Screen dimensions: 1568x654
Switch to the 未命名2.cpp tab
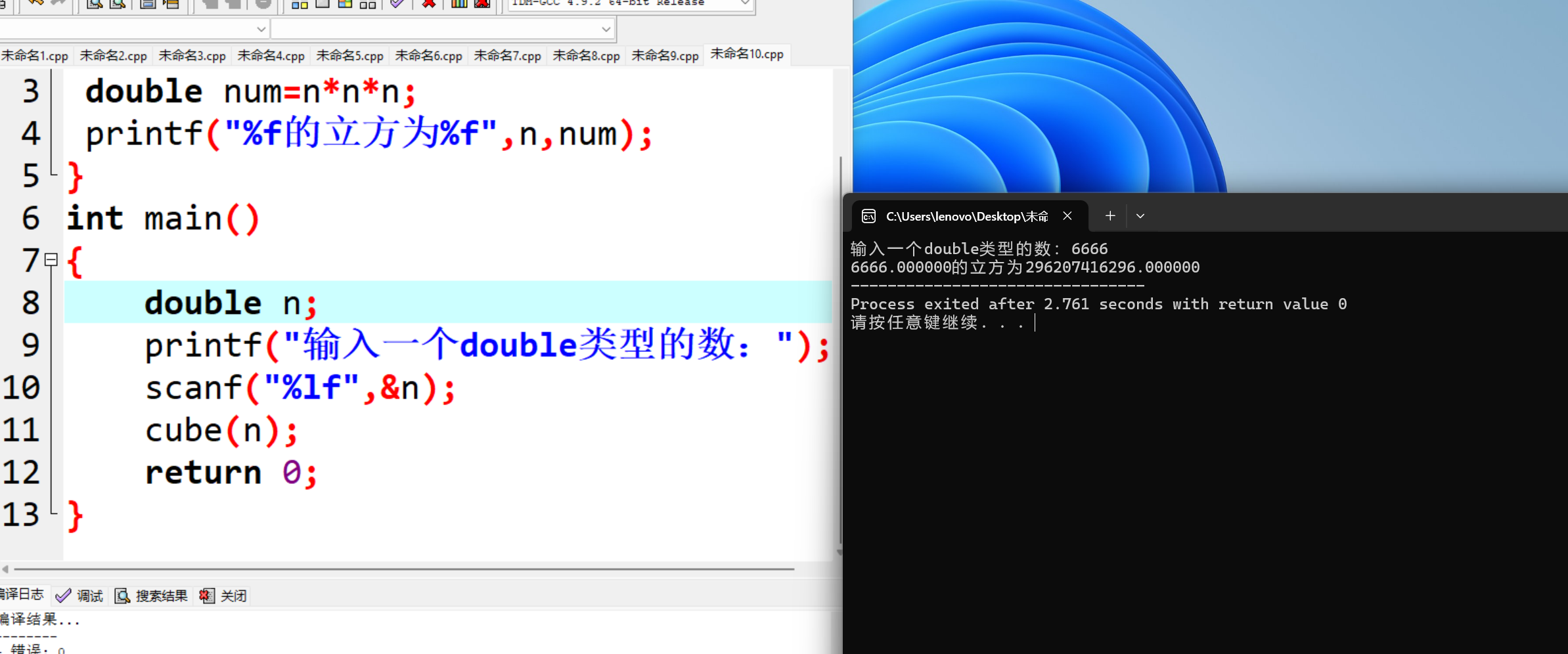pyautogui.click(x=113, y=56)
